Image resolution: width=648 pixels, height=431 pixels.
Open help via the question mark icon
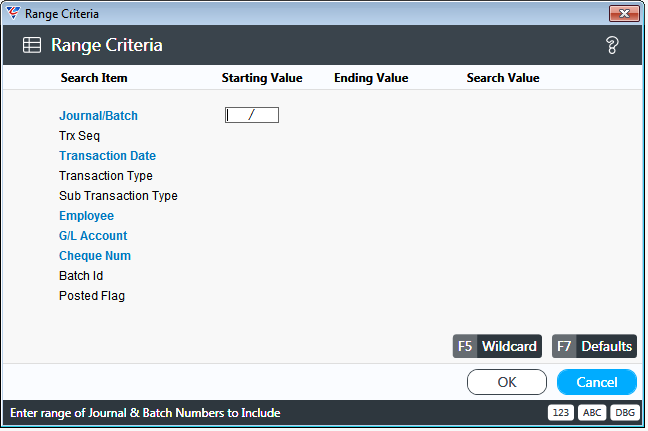(612, 45)
